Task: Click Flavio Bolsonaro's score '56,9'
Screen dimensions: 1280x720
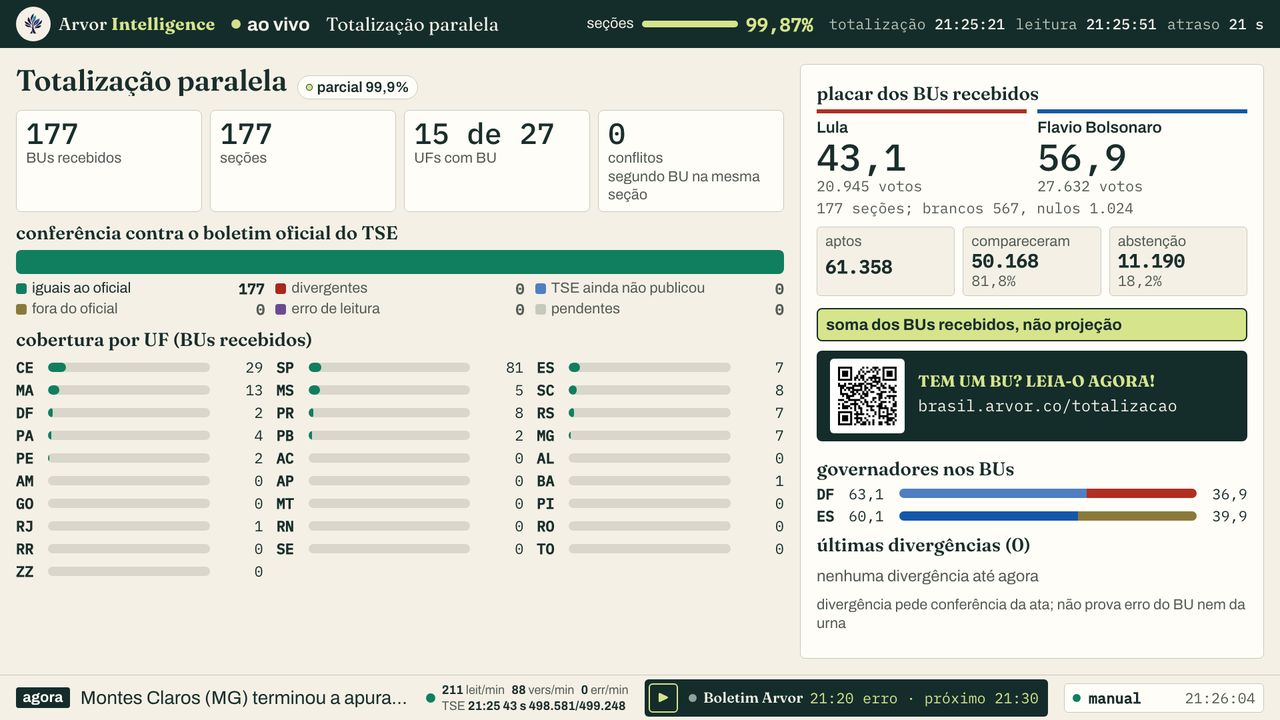Action: click(x=1082, y=158)
